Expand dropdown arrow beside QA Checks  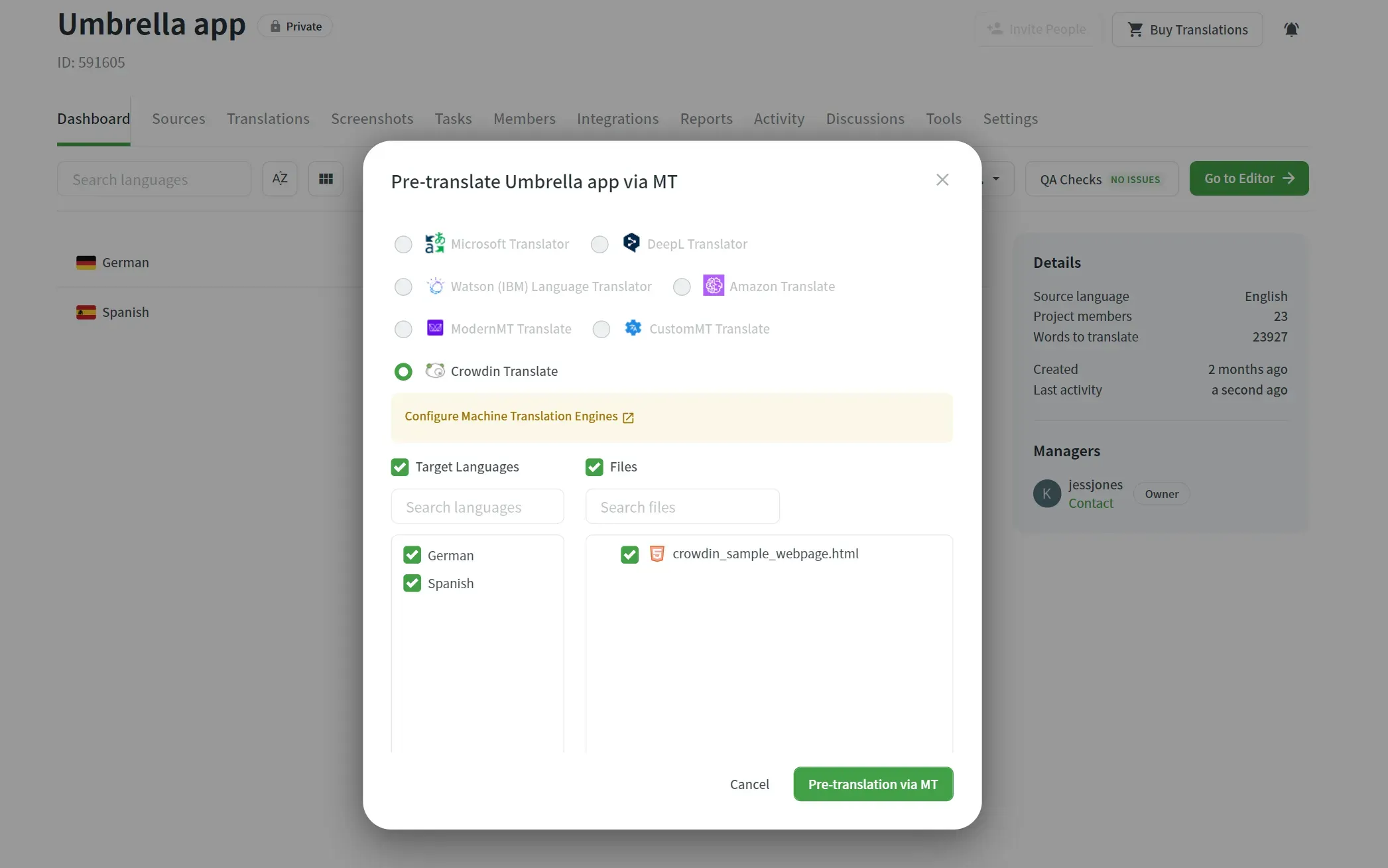click(995, 179)
